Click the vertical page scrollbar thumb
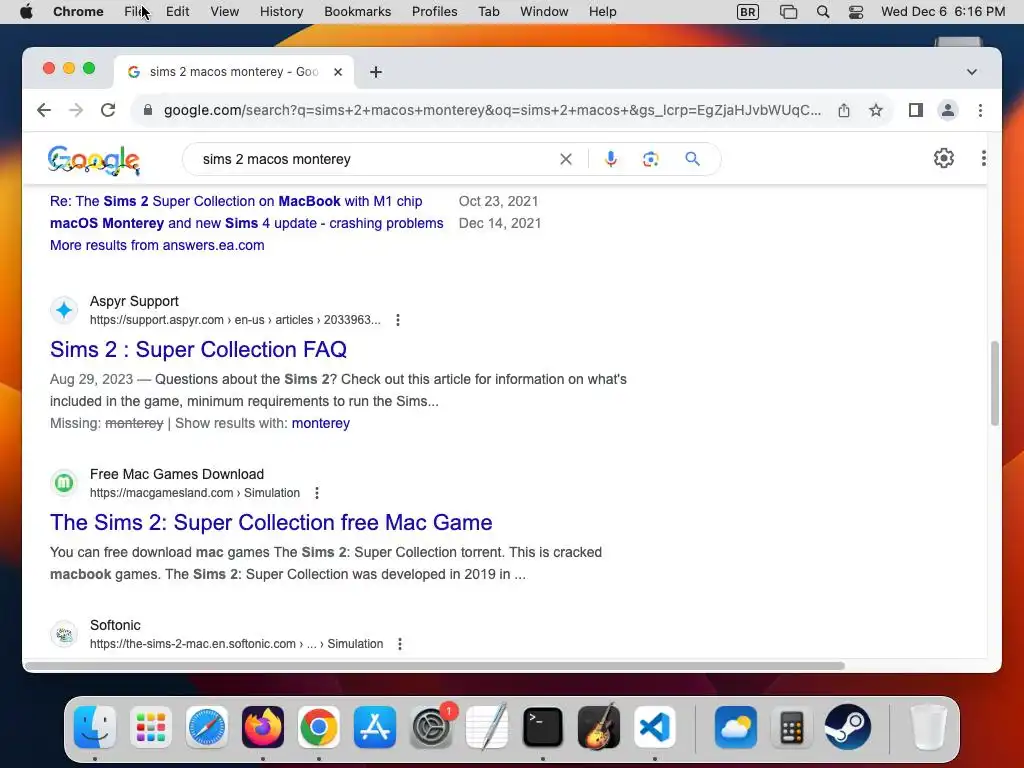The image size is (1024, 768). point(995,383)
